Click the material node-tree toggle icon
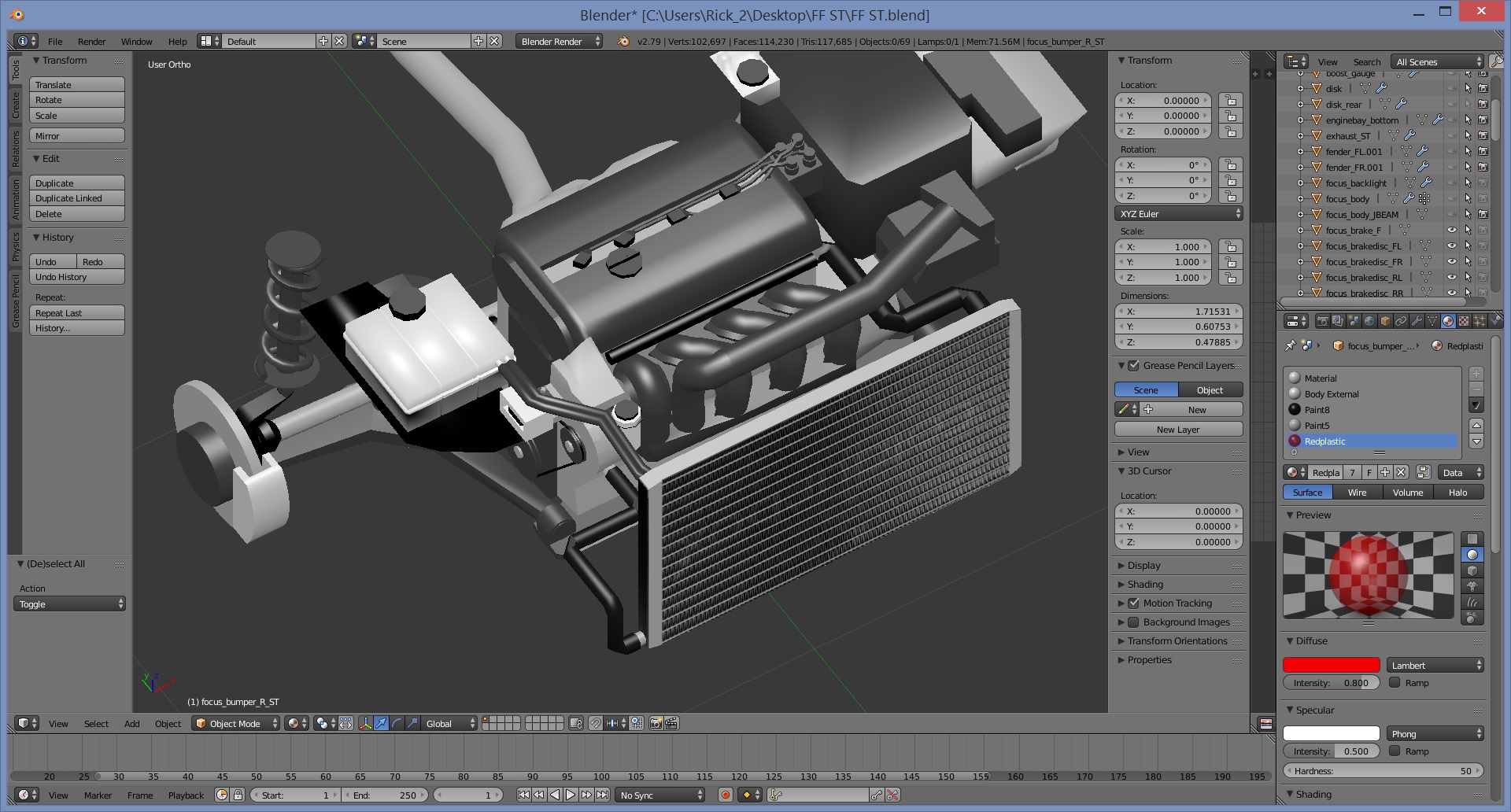This screenshot has height=812, width=1511. pos(1423,472)
